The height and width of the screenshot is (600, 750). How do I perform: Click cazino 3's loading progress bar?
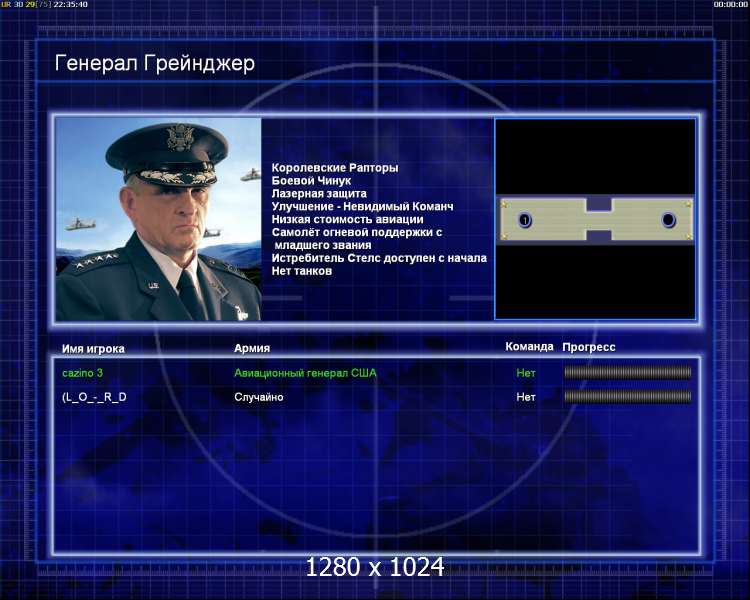pos(628,372)
